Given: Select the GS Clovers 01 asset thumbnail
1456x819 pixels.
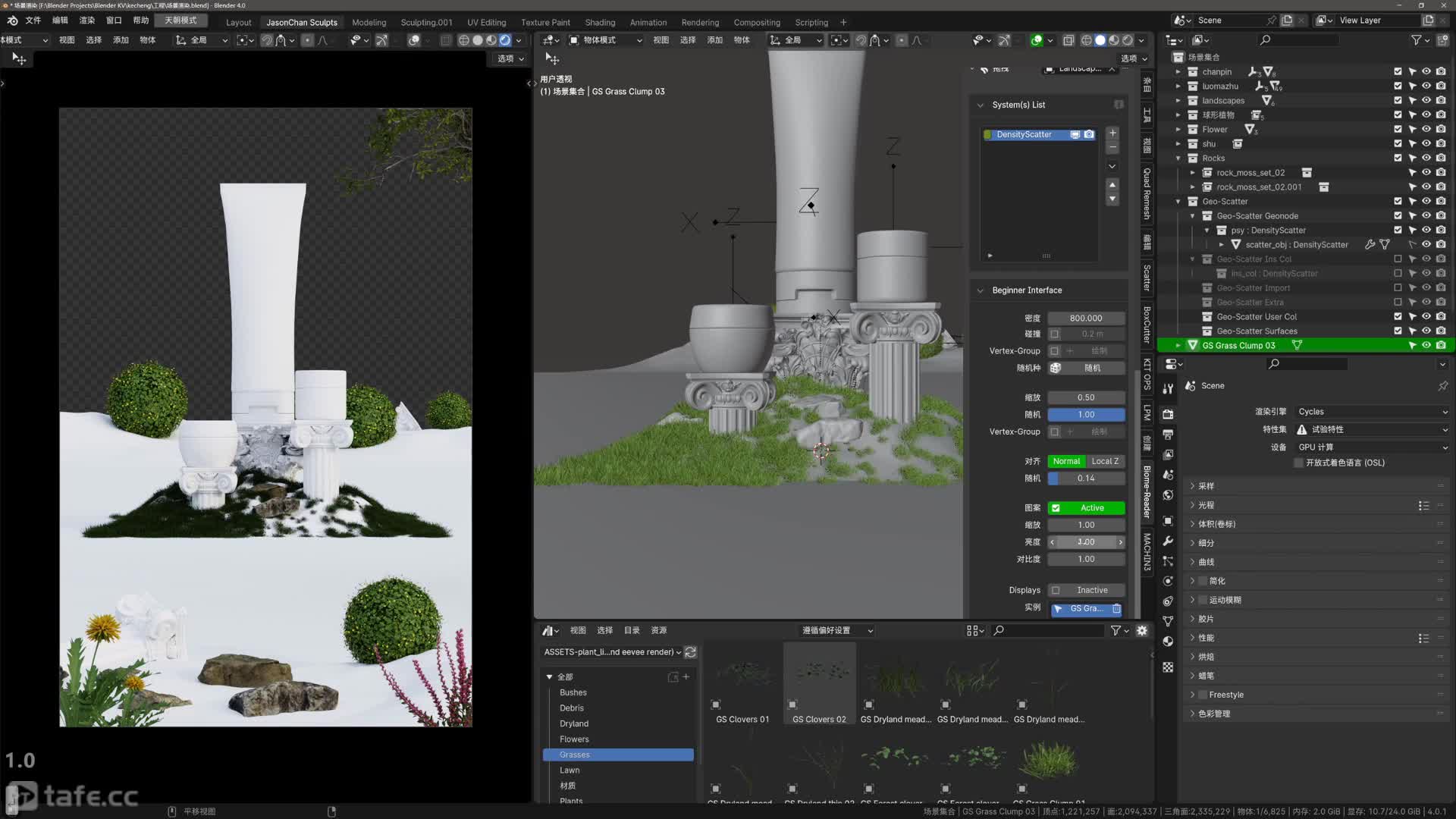Looking at the screenshot, I should point(742,685).
